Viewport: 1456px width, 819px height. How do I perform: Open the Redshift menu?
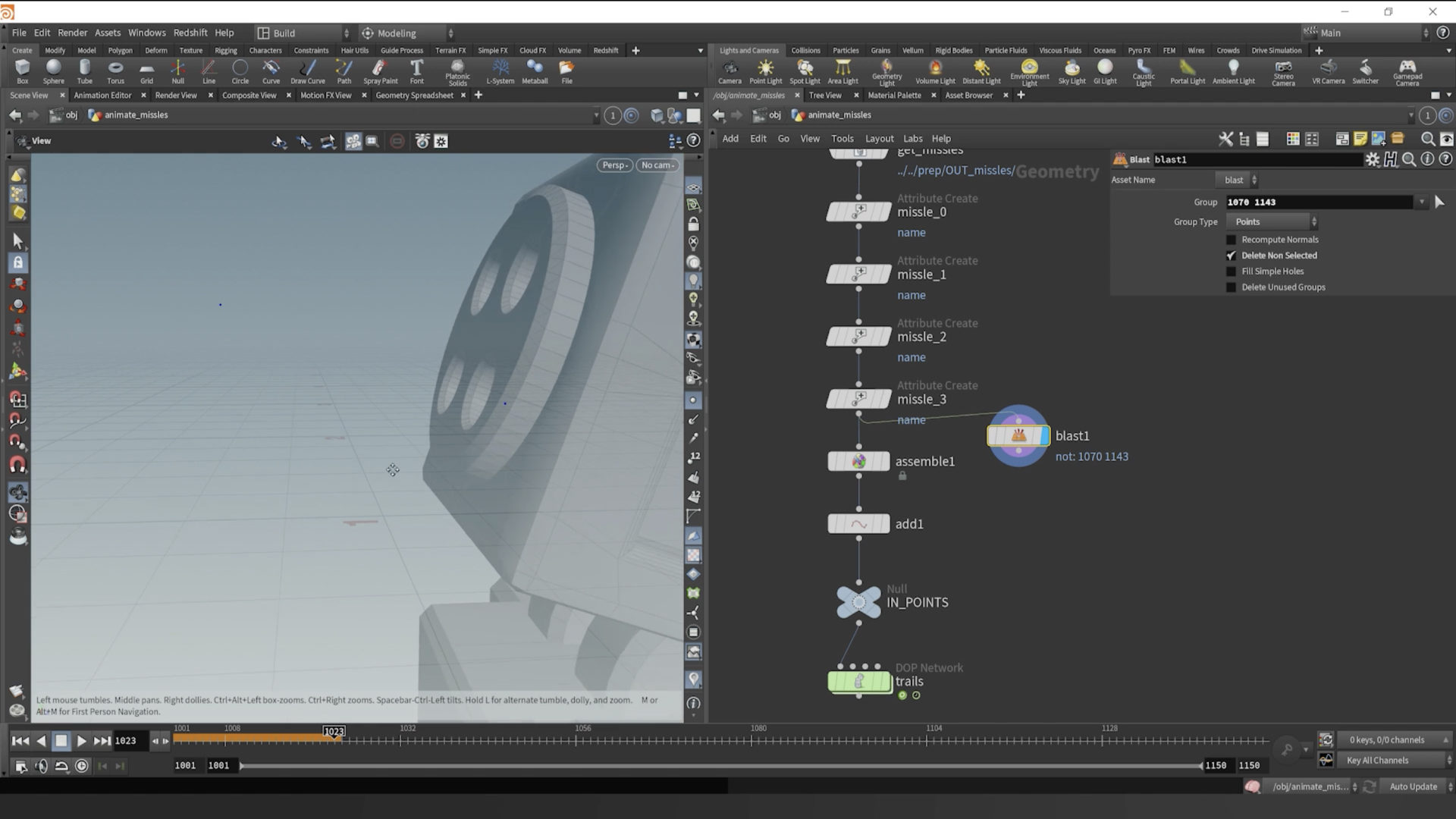[x=190, y=33]
